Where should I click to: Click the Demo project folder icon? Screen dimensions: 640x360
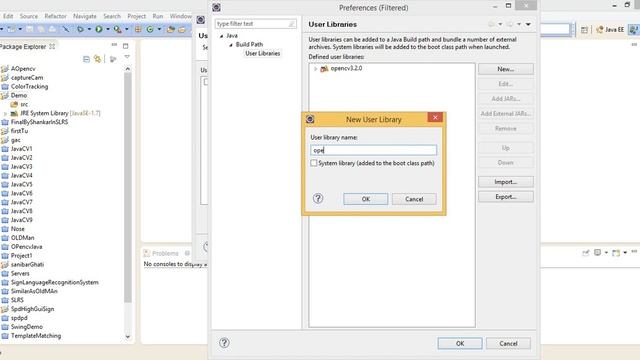click(x=5, y=96)
